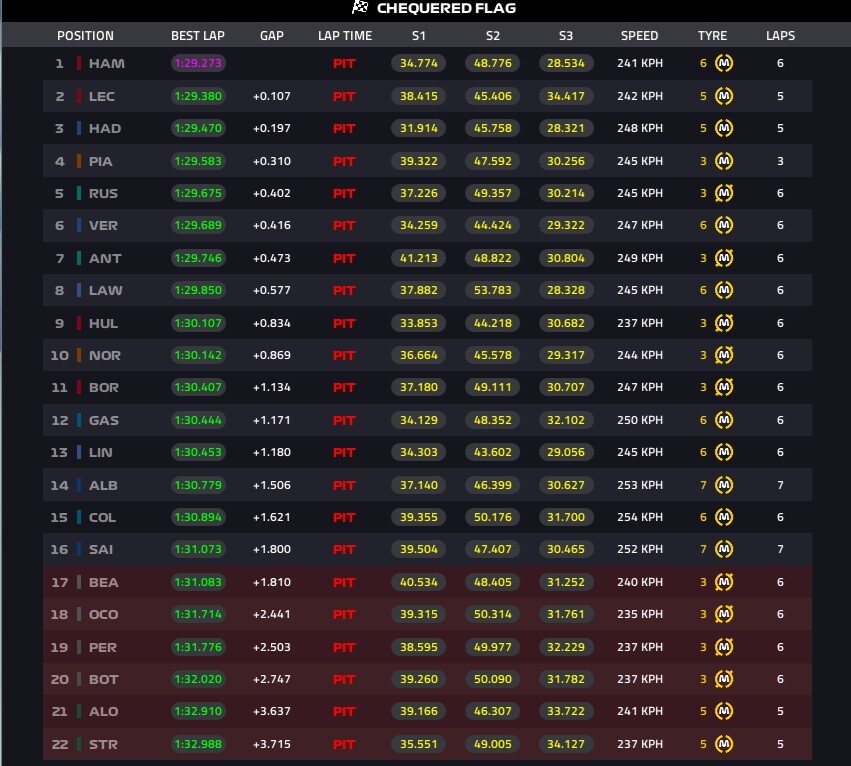851x766 pixels.
Task: Click ALO's best lap 1:32.910
Action: point(198,711)
